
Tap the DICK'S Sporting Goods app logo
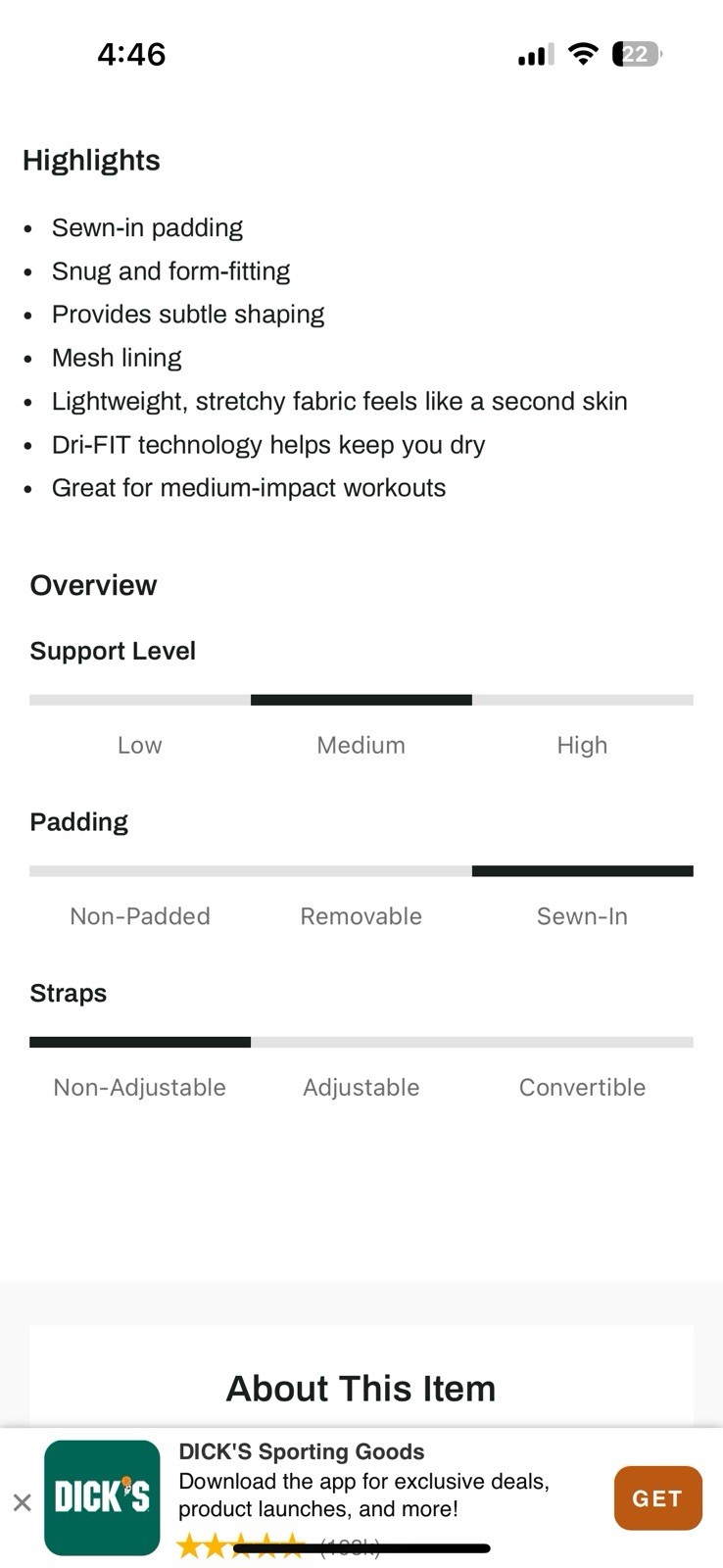coord(102,1497)
